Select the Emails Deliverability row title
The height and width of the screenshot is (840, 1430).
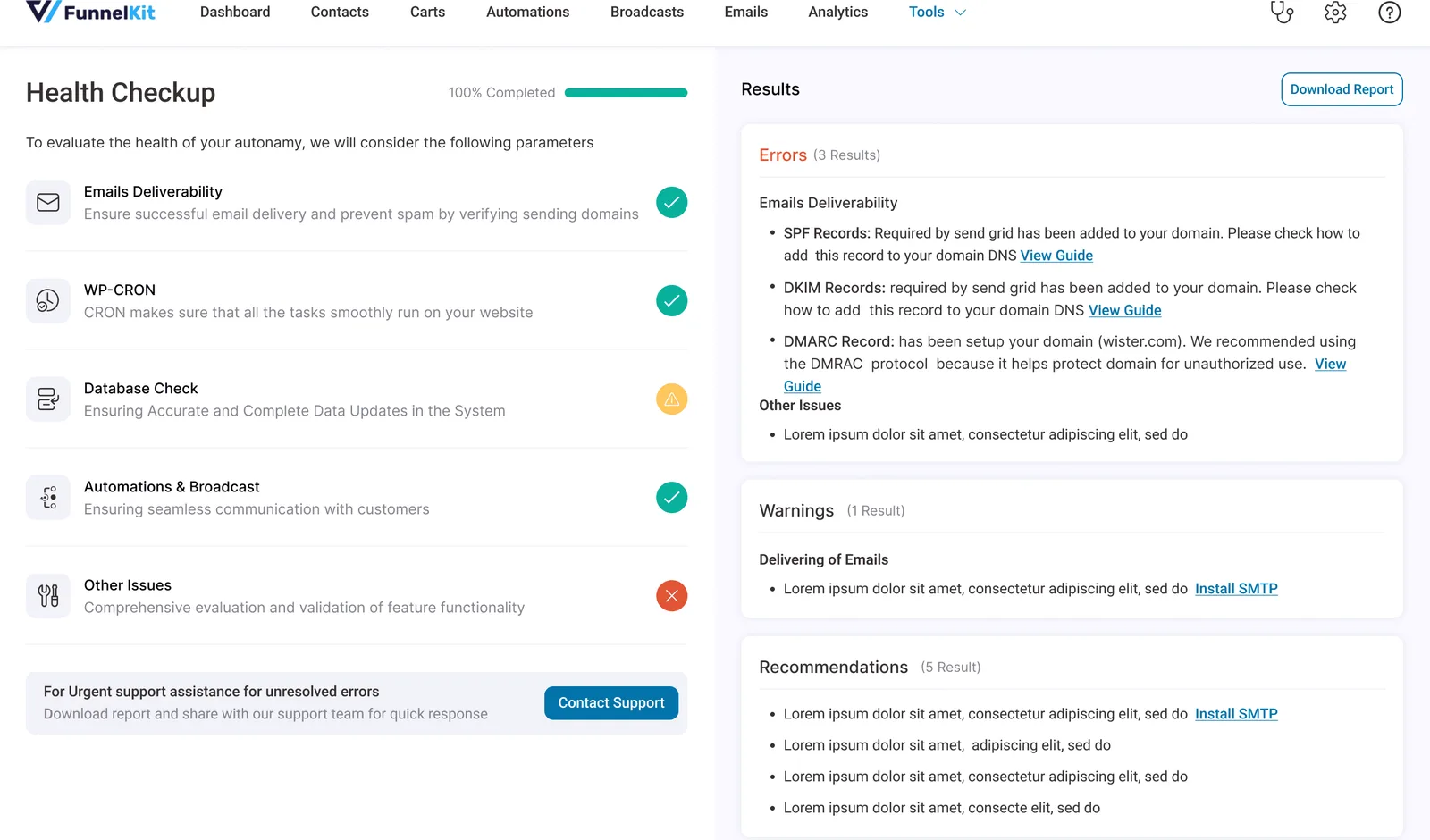pos(153,191)
